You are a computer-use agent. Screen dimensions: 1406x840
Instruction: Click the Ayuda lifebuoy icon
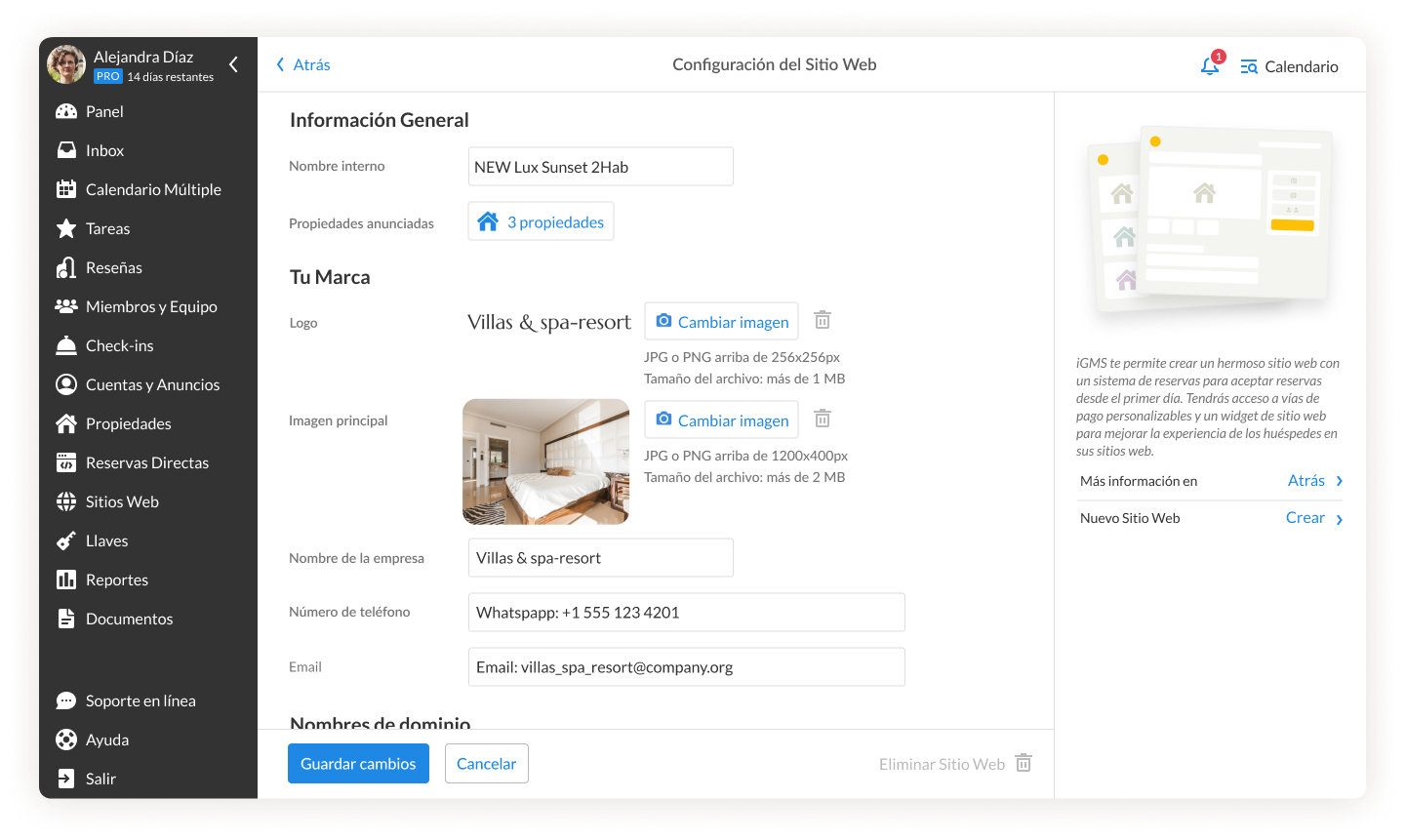(x=66, y=740)
